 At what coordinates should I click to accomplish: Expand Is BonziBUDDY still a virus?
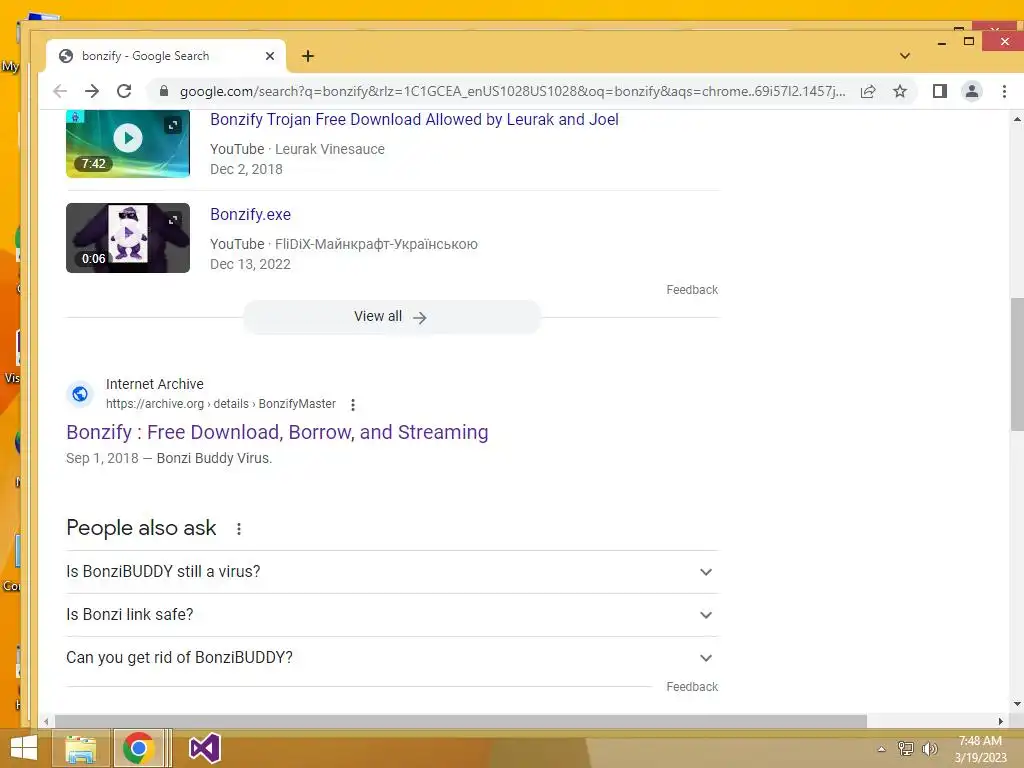[x=392, y=572]
